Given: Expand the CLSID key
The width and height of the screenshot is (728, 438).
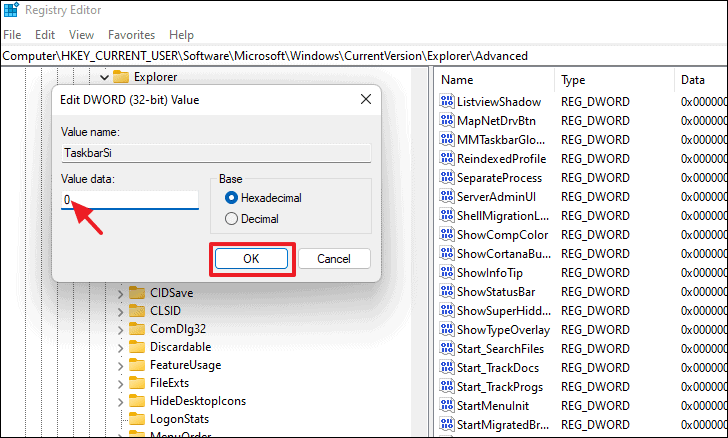Looking at the screenshot, I should click(120, 312).
